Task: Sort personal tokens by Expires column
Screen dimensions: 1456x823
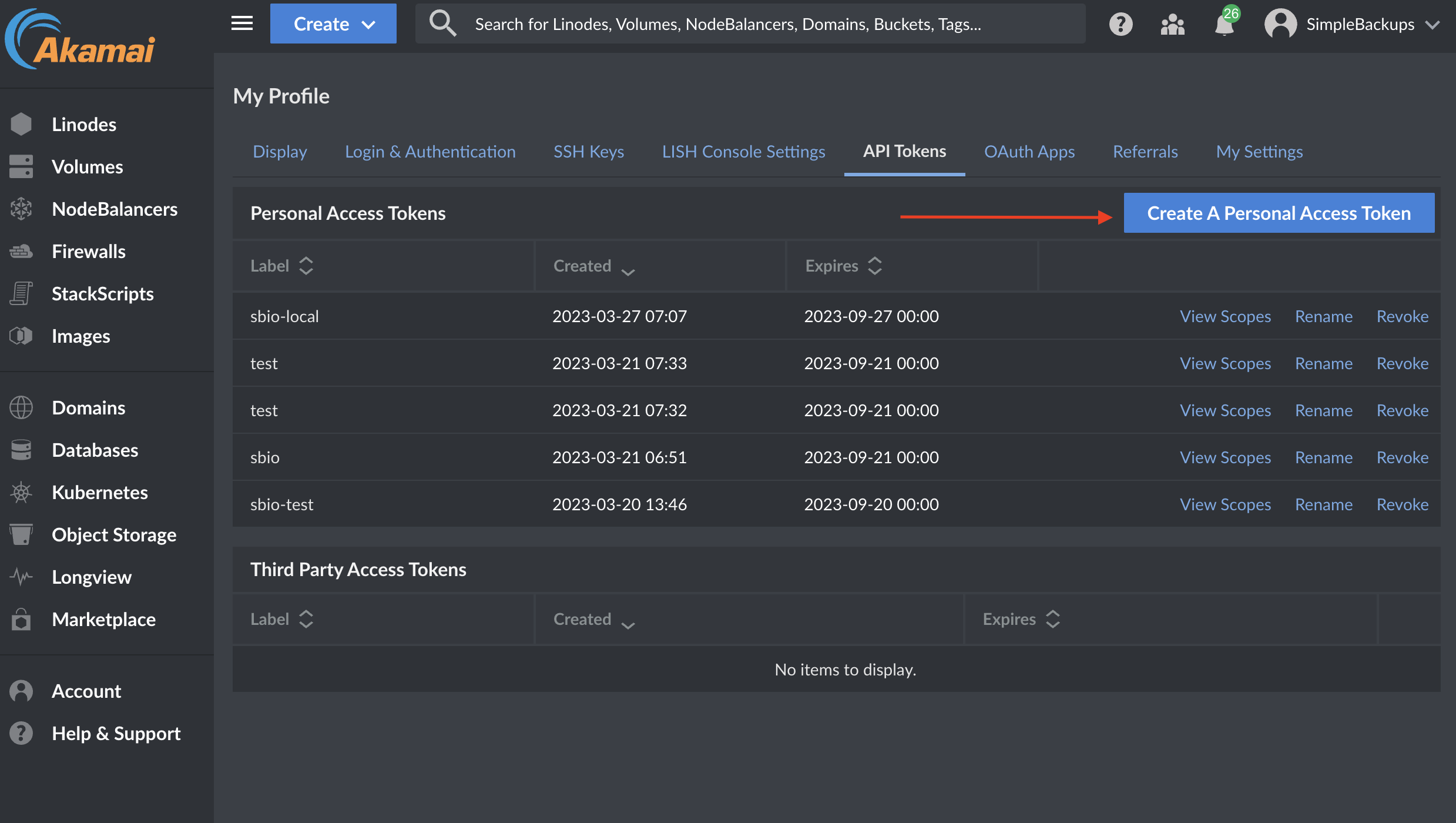Action: coord(843,266)
